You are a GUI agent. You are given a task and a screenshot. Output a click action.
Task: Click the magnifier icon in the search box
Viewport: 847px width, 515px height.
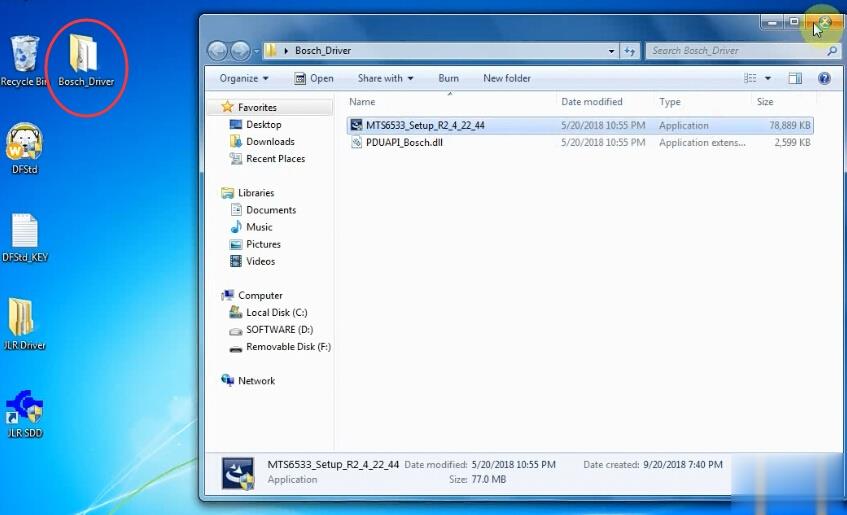pyautogui.click(x=832, y=51)
